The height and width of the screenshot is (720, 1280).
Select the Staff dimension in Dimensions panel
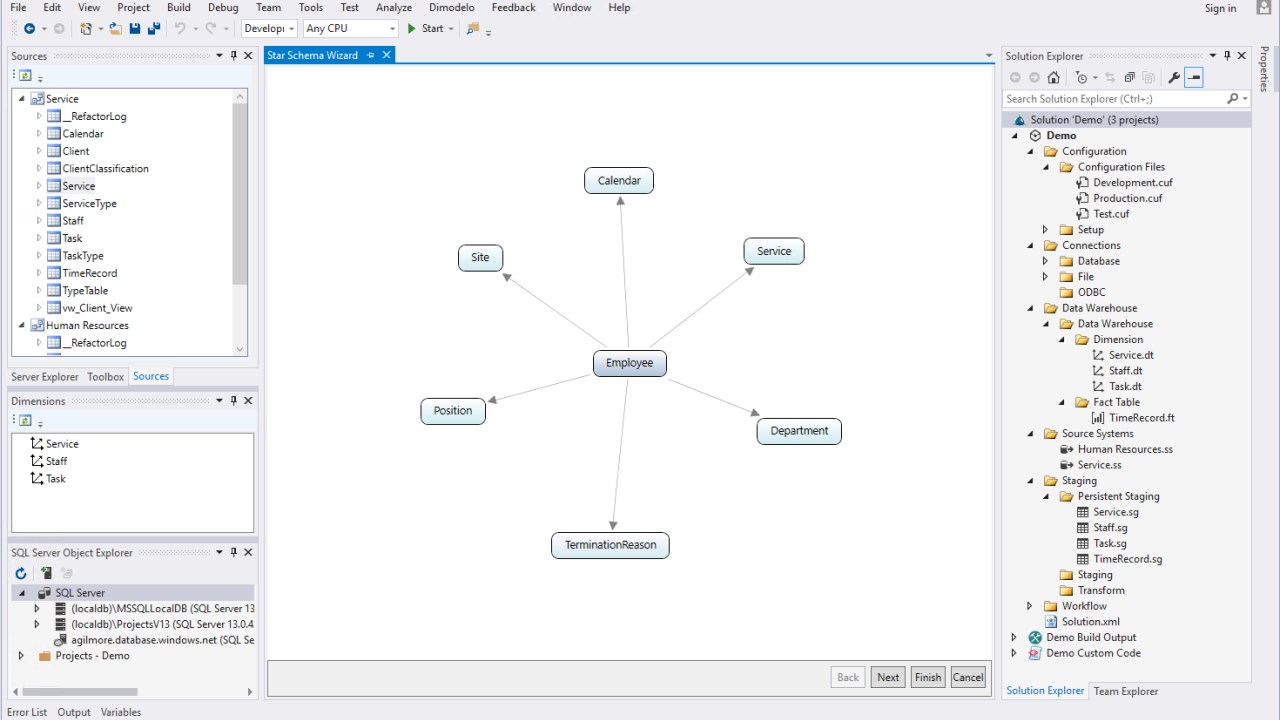56,461
